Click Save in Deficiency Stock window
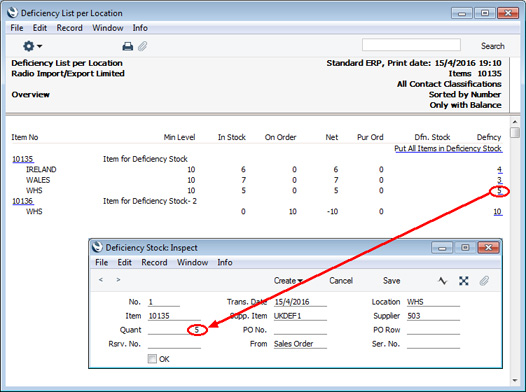 [x=391, y=281]
